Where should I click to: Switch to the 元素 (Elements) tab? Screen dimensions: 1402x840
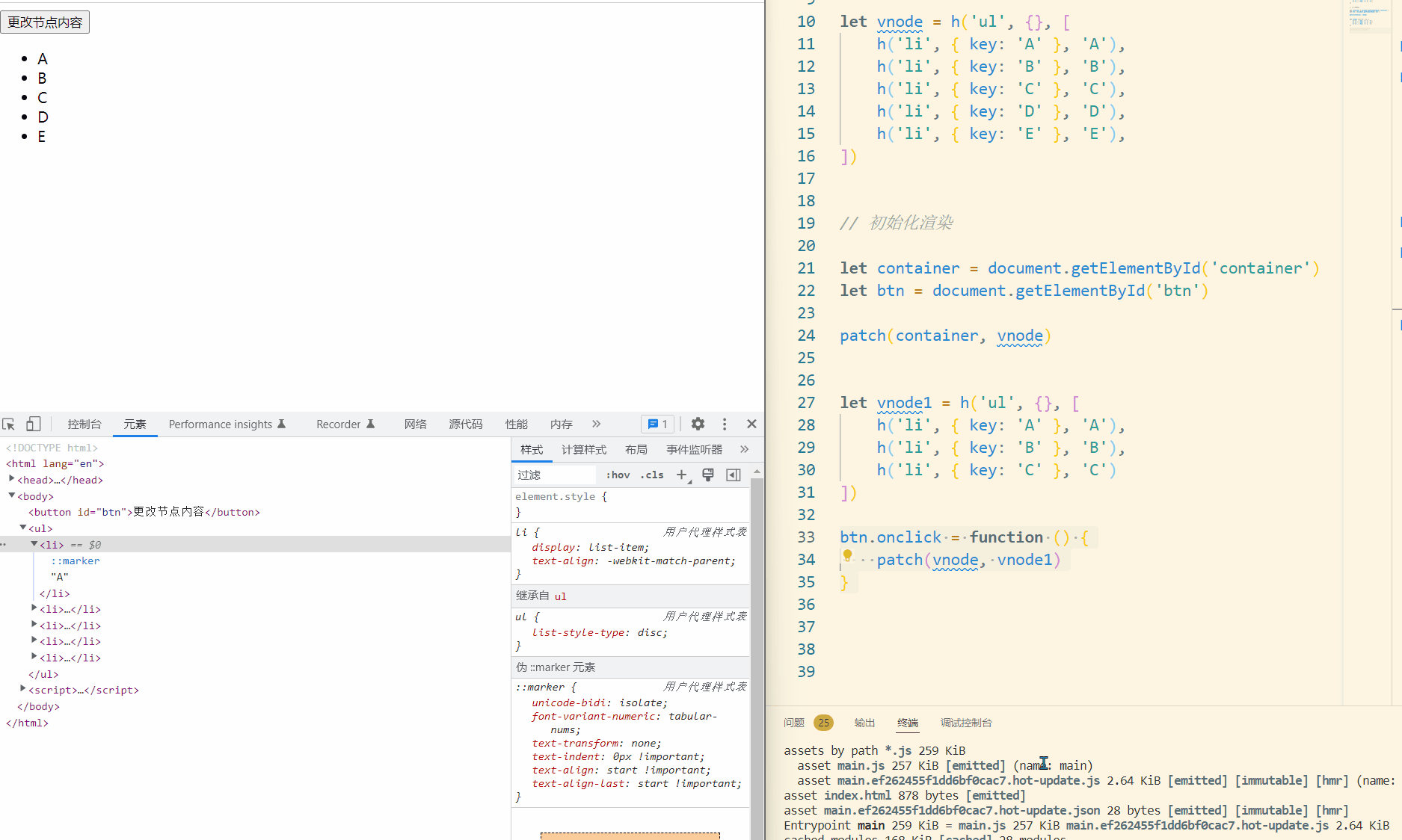point(135,424)
